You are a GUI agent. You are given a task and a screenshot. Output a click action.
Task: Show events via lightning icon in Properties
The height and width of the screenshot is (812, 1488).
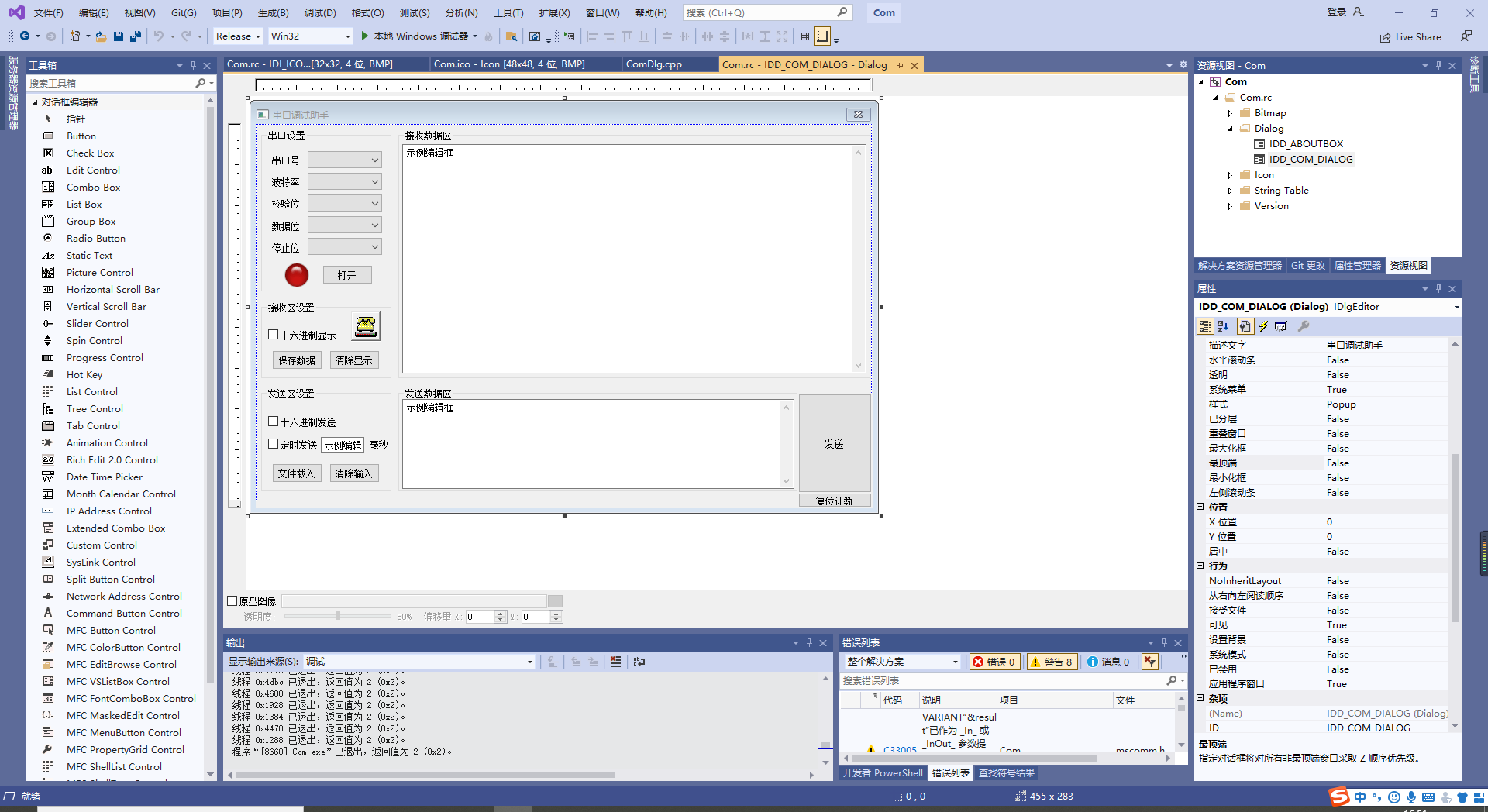1263,326
